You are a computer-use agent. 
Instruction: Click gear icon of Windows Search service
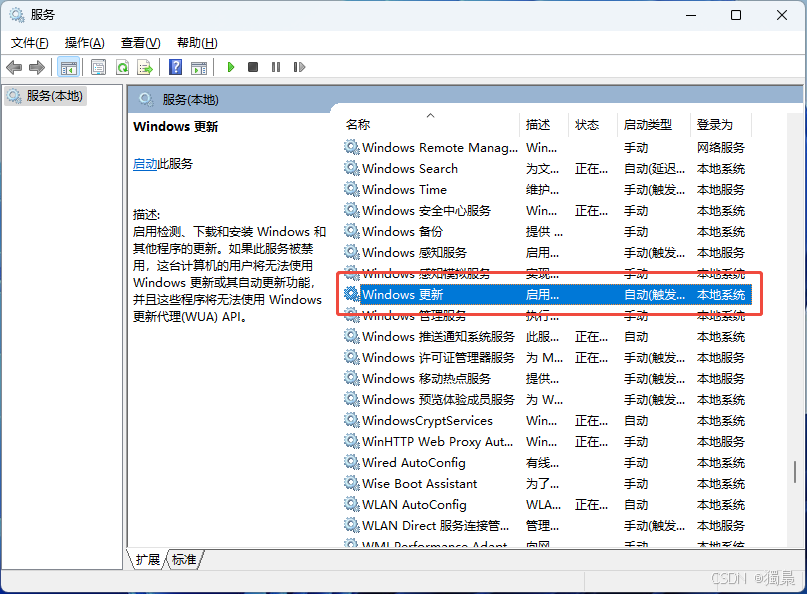[x=352, y=168]
